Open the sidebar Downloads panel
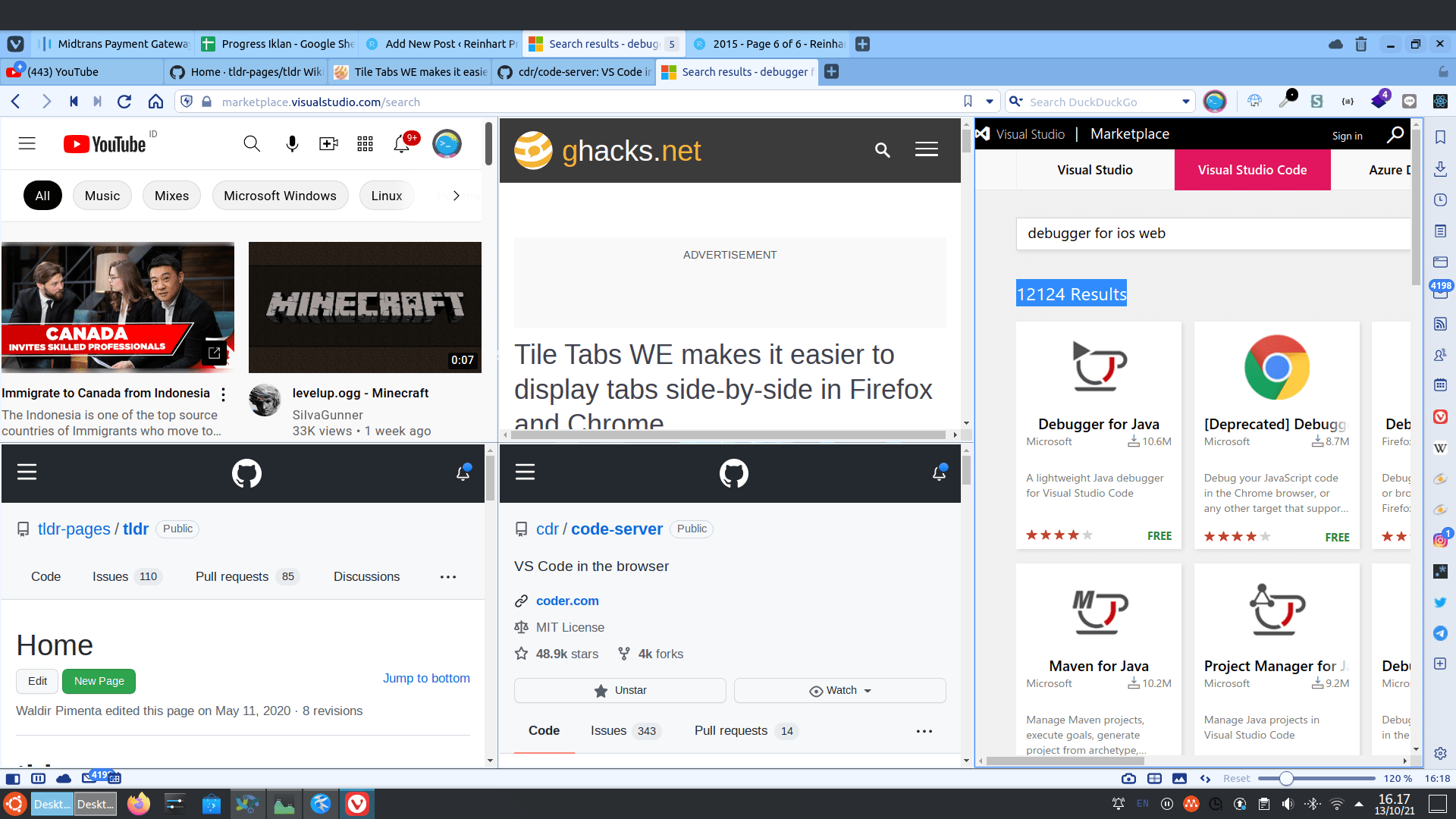 (1440, 168)
